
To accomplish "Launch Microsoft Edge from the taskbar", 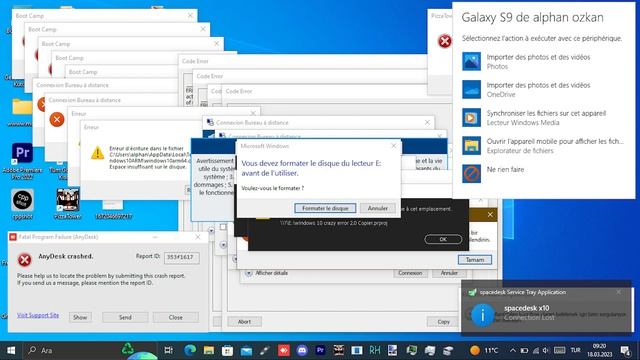I will [189, 350].
